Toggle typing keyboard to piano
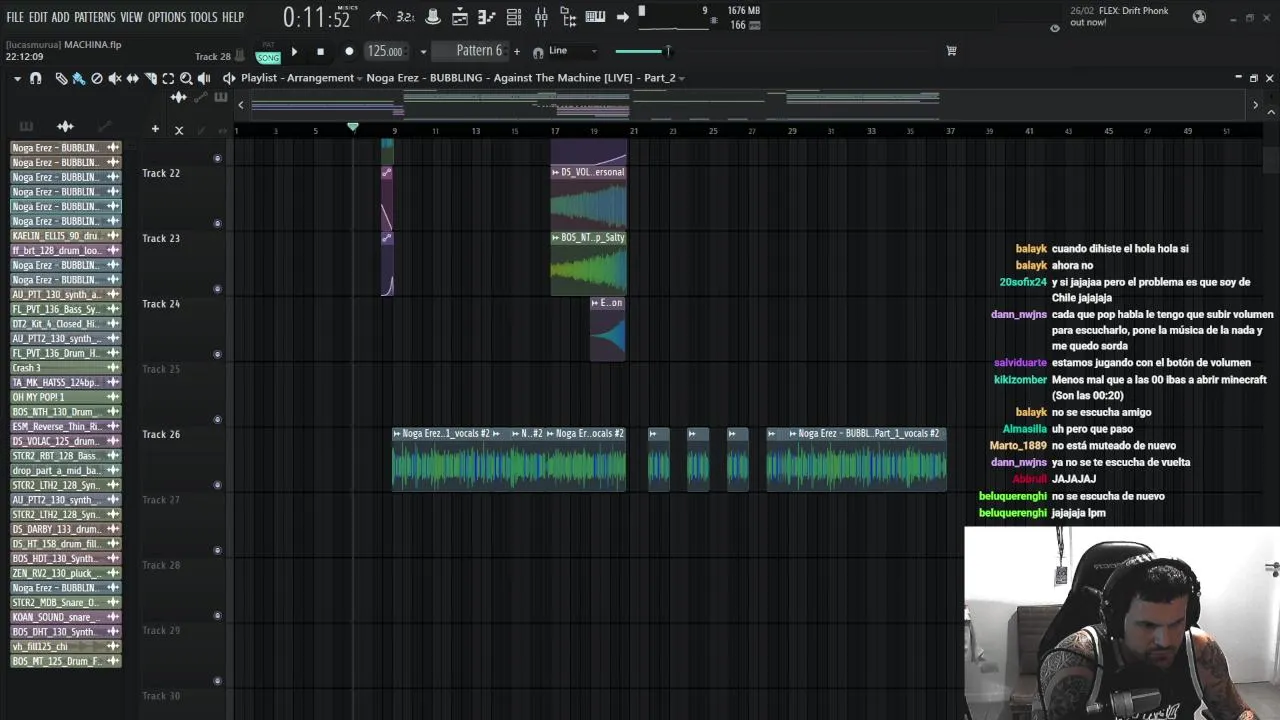1280x720 pixels. [x=595, y=17]
